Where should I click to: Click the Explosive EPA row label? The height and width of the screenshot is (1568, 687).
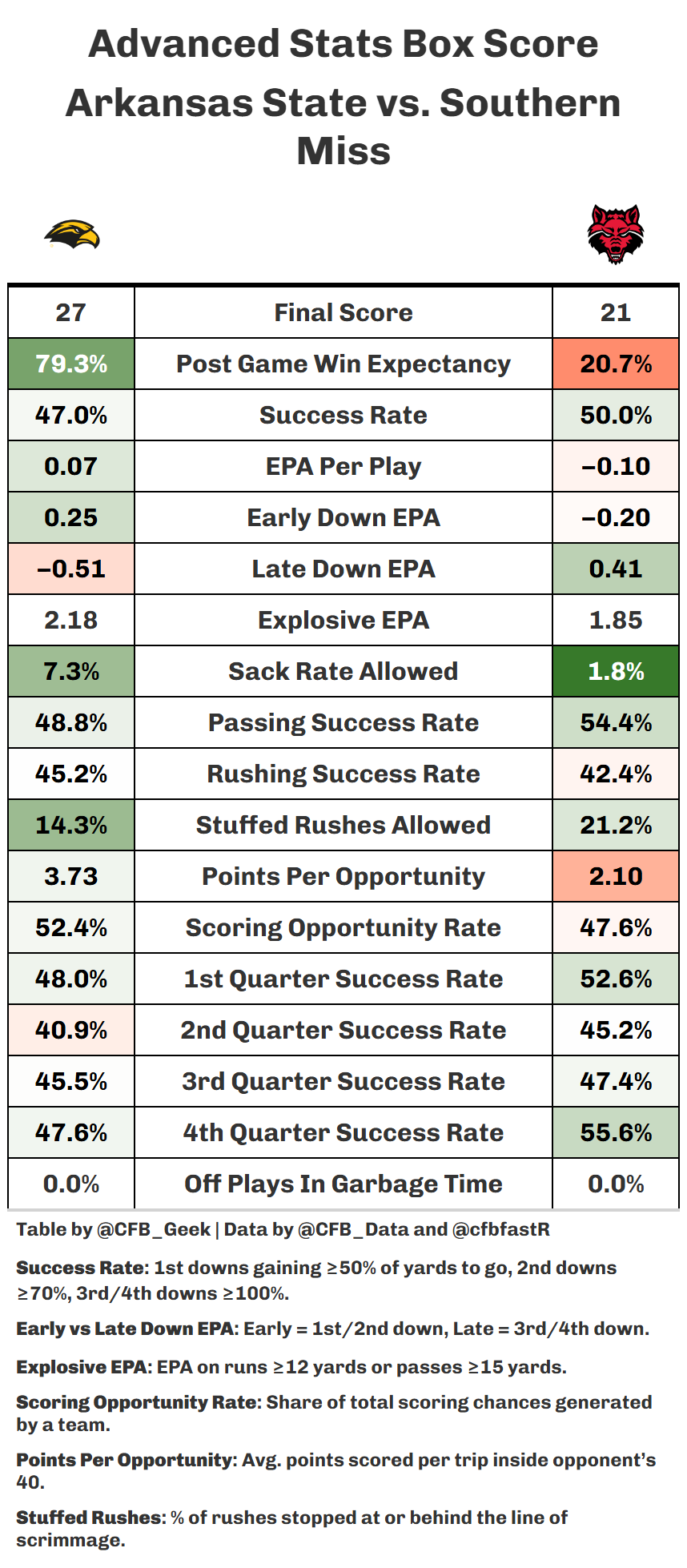343,620
